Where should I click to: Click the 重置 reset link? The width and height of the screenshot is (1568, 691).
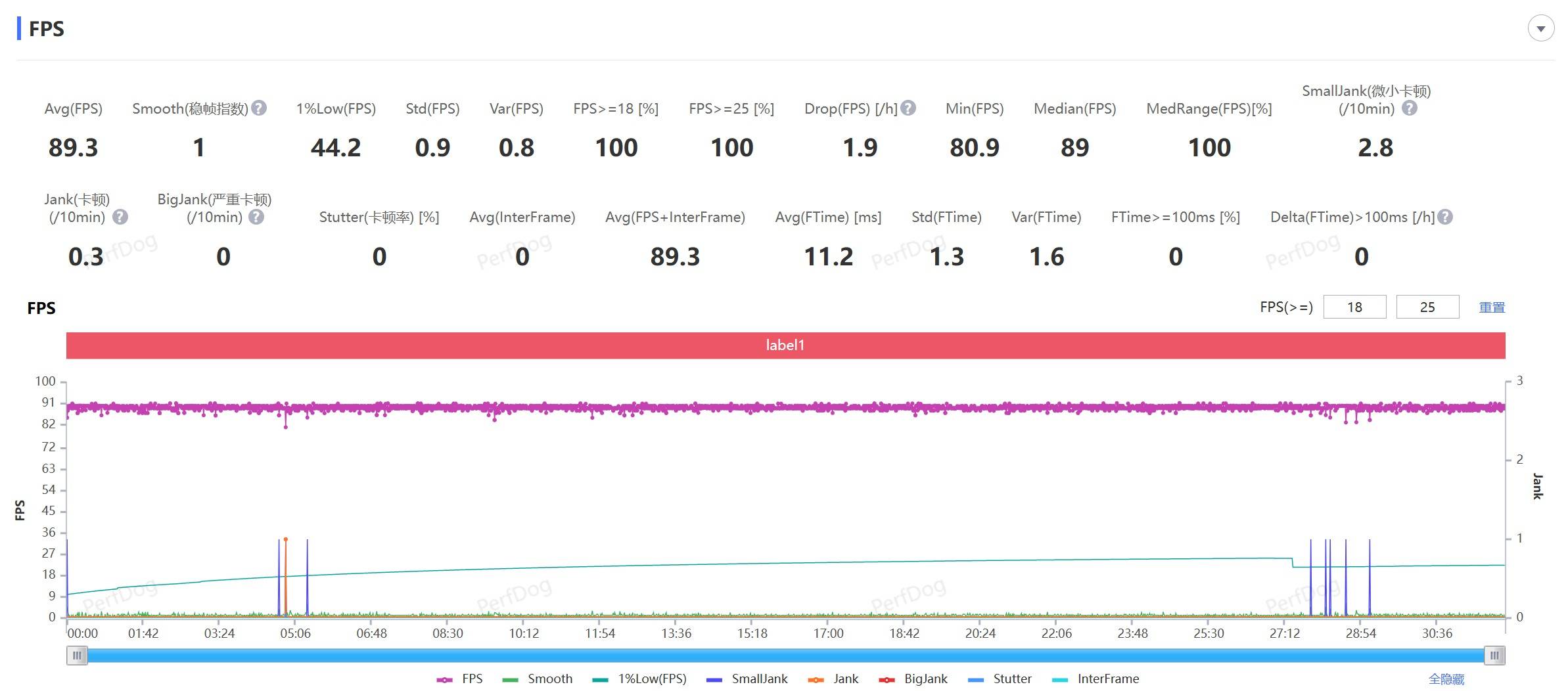point(1491,307)
